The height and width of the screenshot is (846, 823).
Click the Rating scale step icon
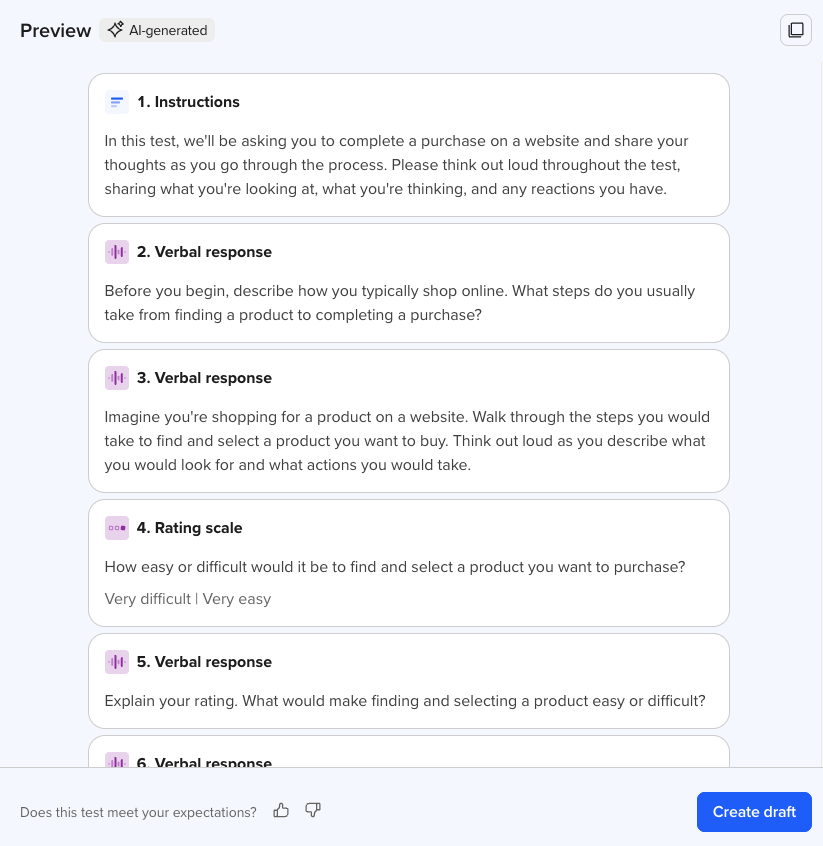(117, 528)
